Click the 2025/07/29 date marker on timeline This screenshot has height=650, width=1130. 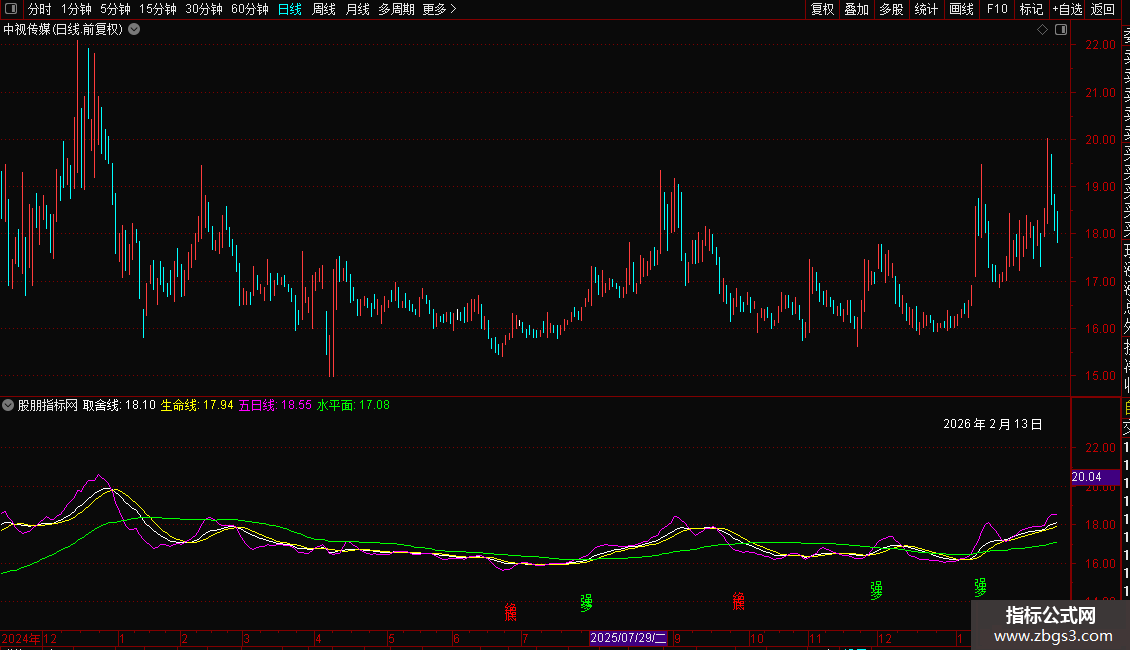[629, 638]
